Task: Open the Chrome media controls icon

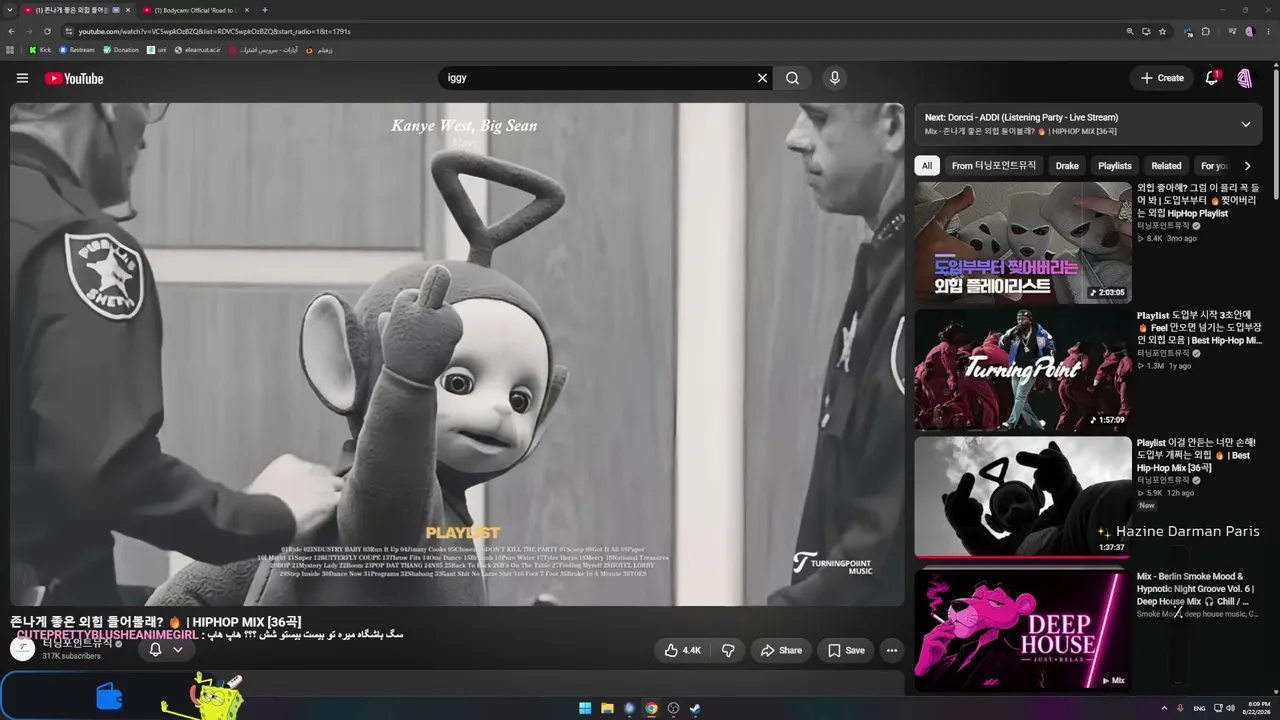Action: point(1231,31)
